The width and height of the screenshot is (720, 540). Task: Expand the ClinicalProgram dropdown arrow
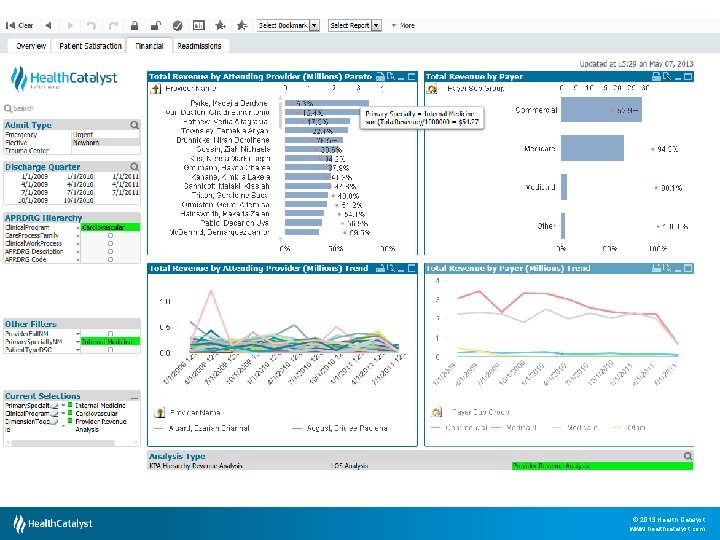78,228
